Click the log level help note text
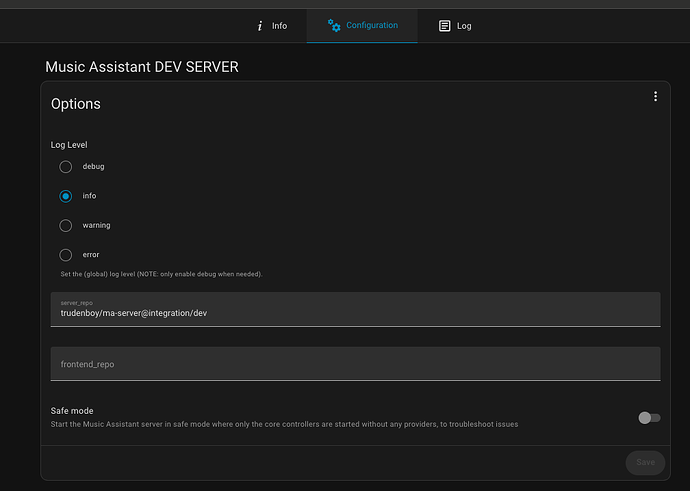The width and height of the screenshot is (690, 491). [x=161, y=274]
